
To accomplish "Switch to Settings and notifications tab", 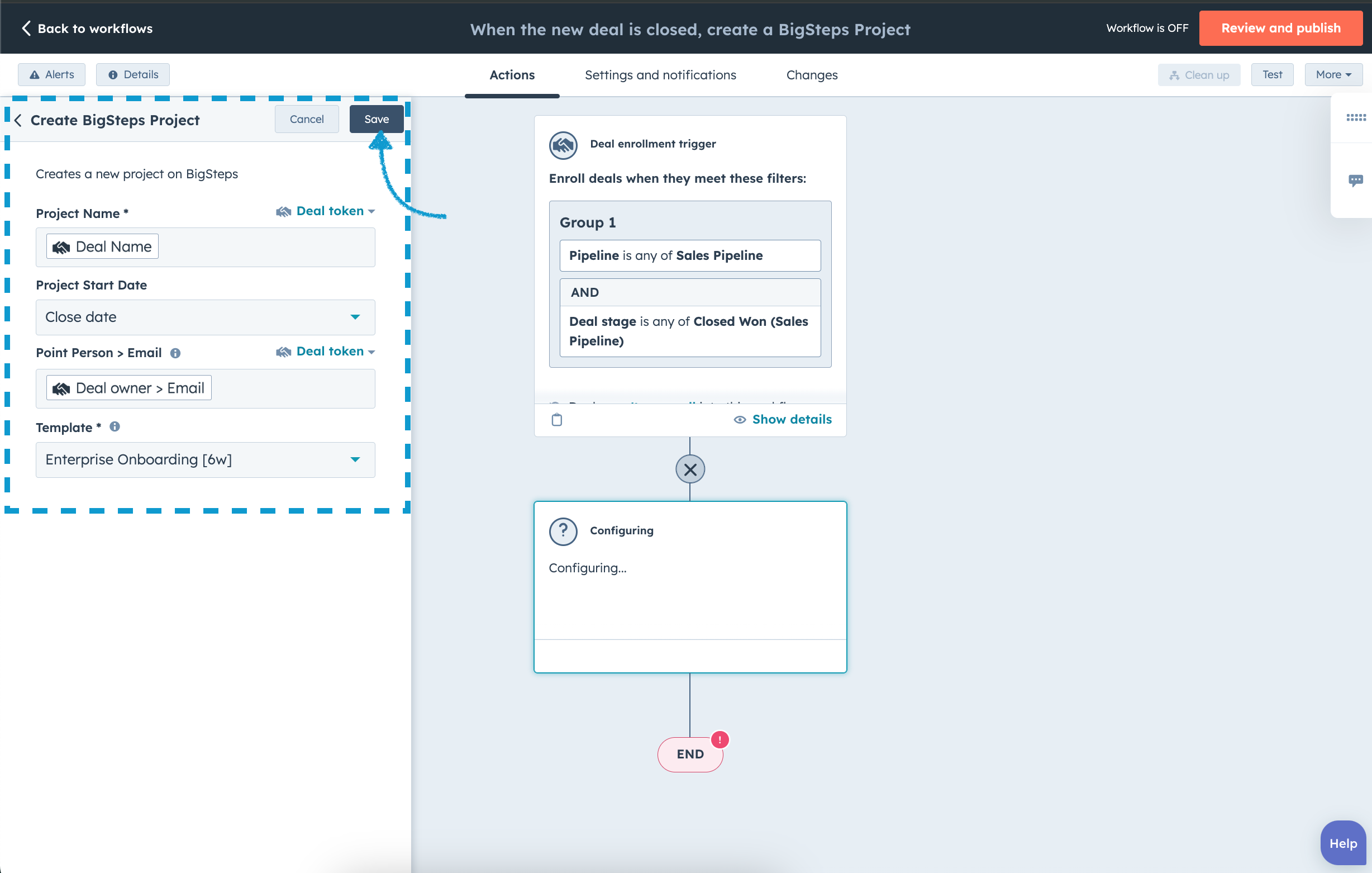I will coord(660,75).
